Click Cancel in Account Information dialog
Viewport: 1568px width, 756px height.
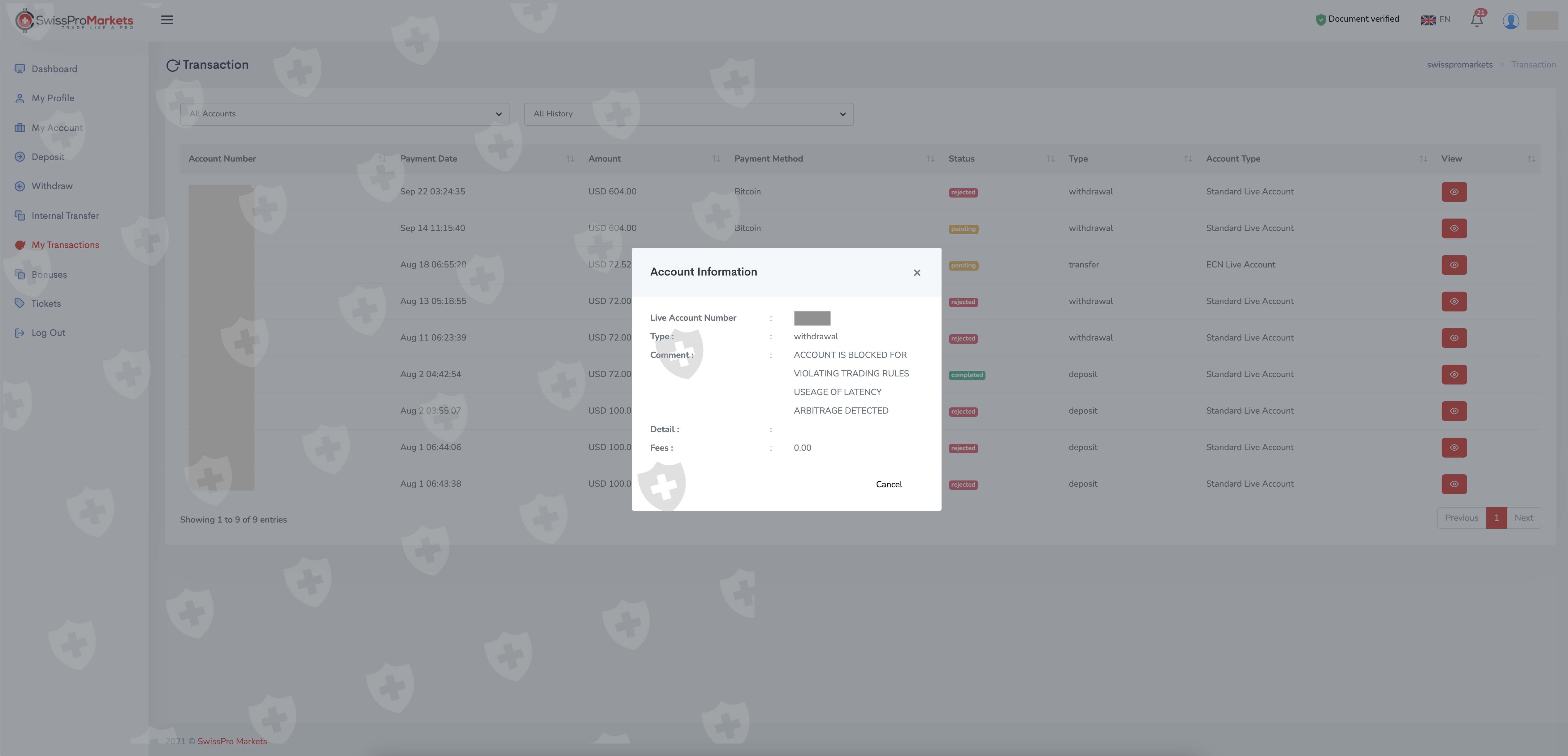(x=889, y=484)
